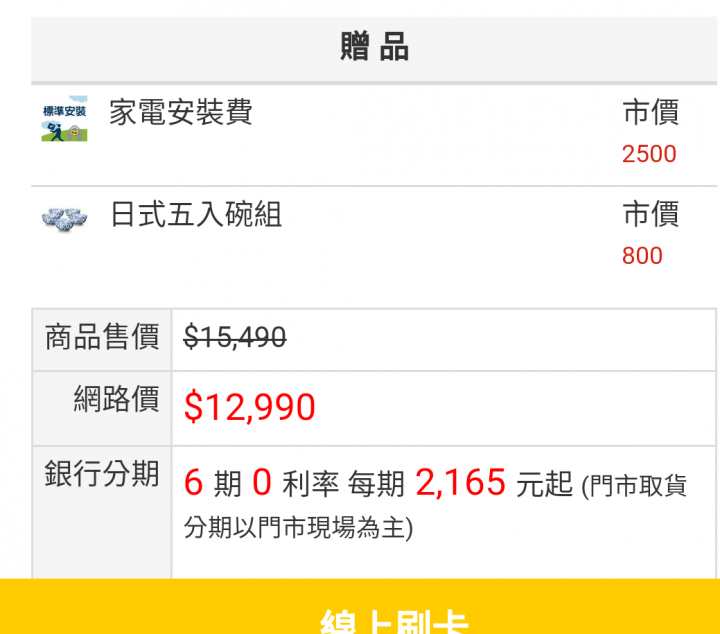Click the 商品售價 row label
720x634 pixels.
click(102, 337)
